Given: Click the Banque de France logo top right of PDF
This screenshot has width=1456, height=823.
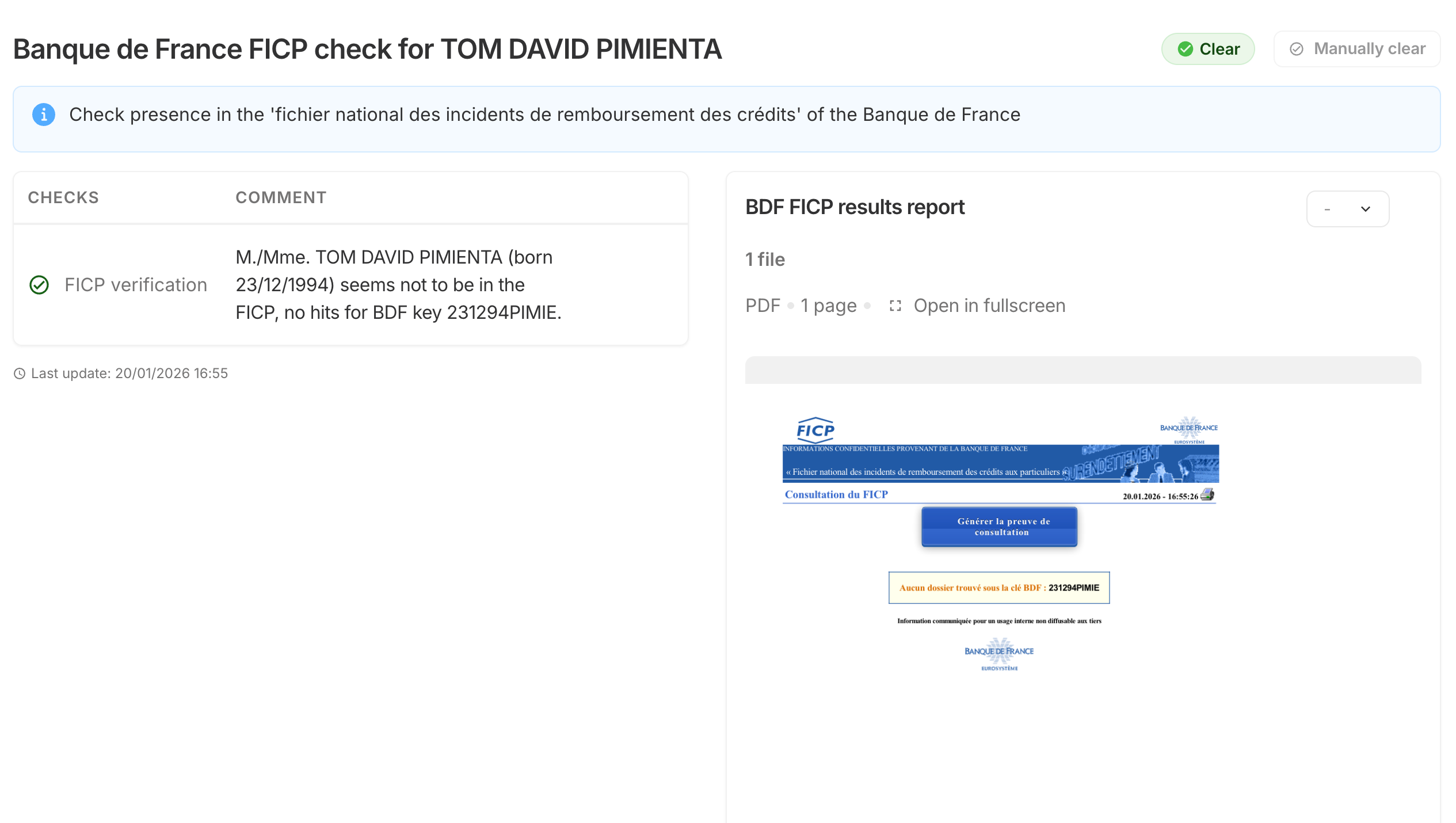Looking at the screenshot, I should coord(1188,429).
